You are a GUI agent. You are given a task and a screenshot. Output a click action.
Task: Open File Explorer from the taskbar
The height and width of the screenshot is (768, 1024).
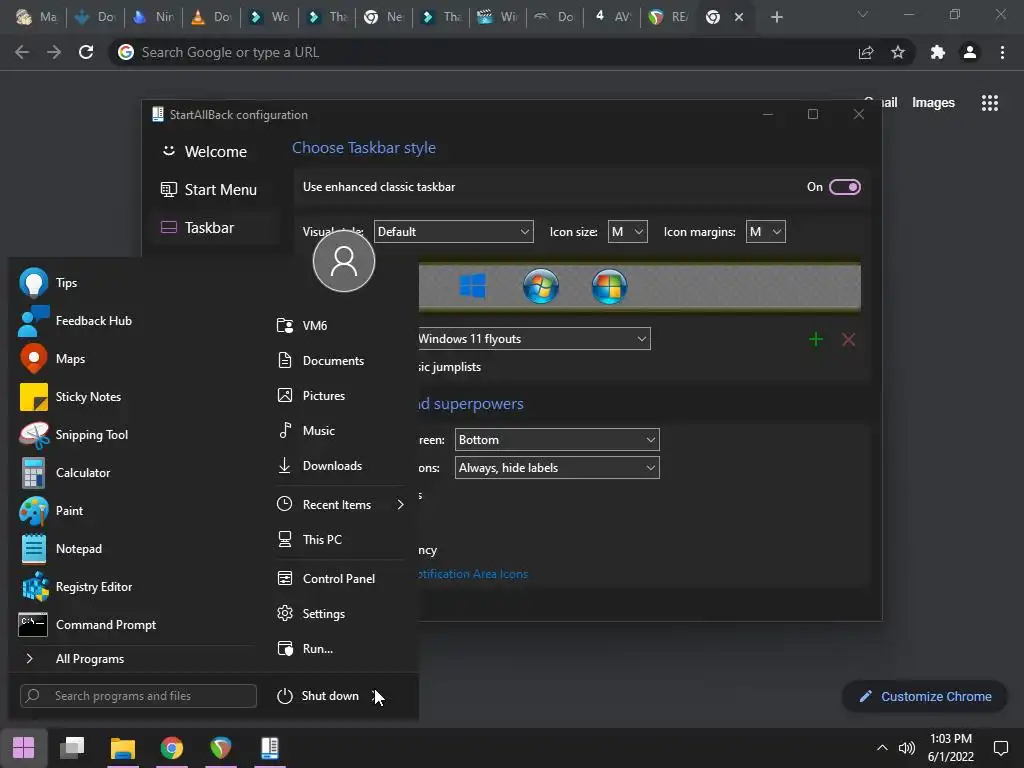pyautogui.click(x=122, y=748)
